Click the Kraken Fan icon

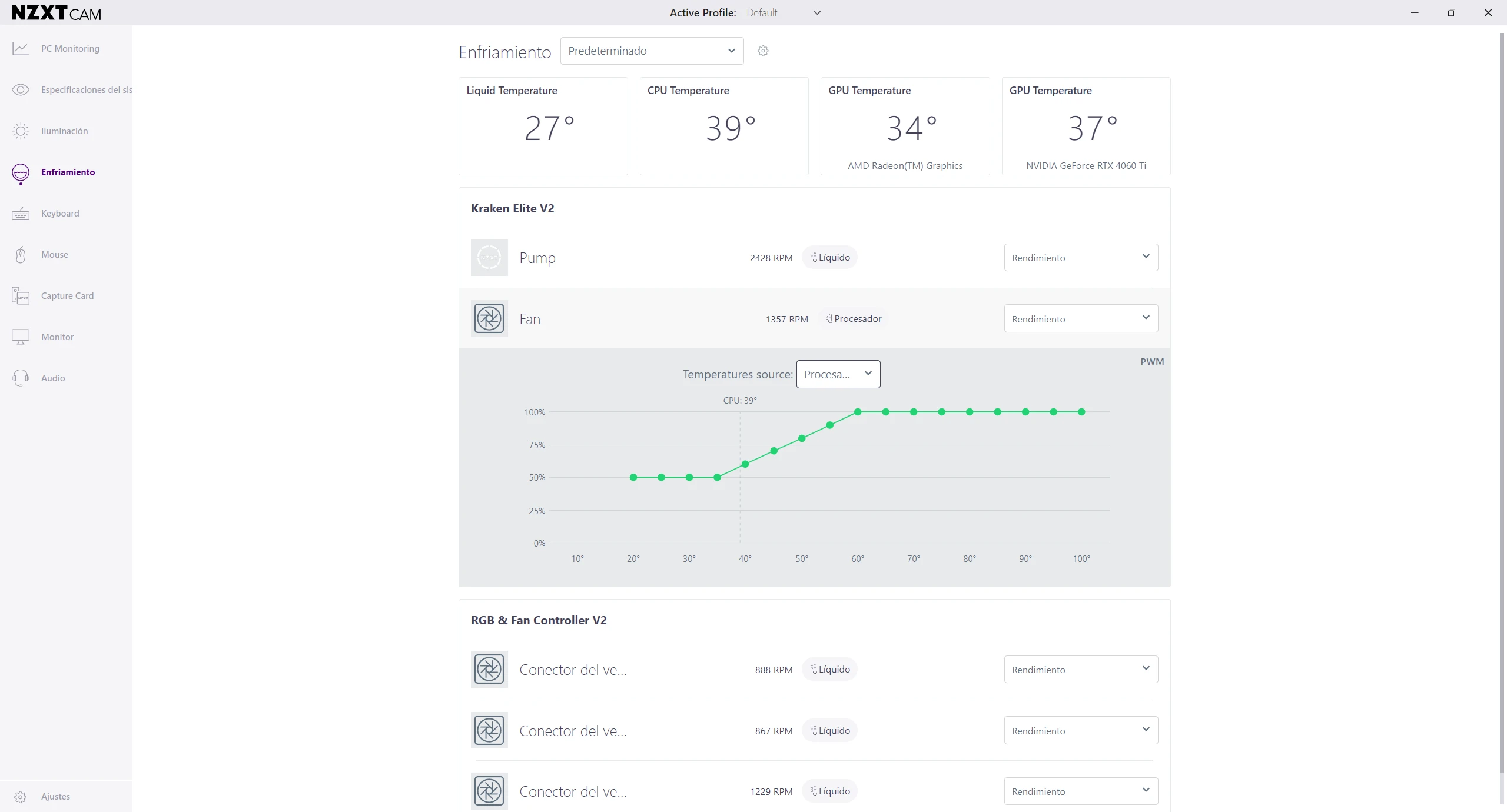coord(489,319)
